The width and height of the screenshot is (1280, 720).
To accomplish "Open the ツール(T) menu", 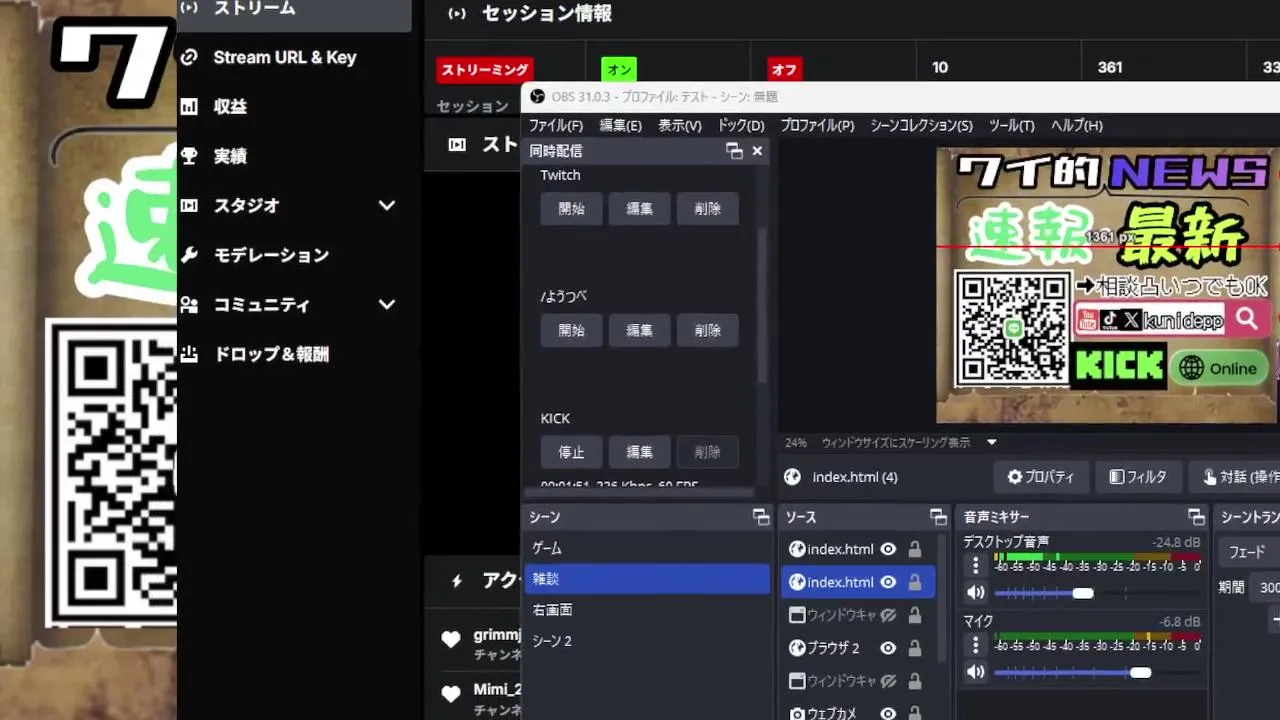I will point(1011,126).
